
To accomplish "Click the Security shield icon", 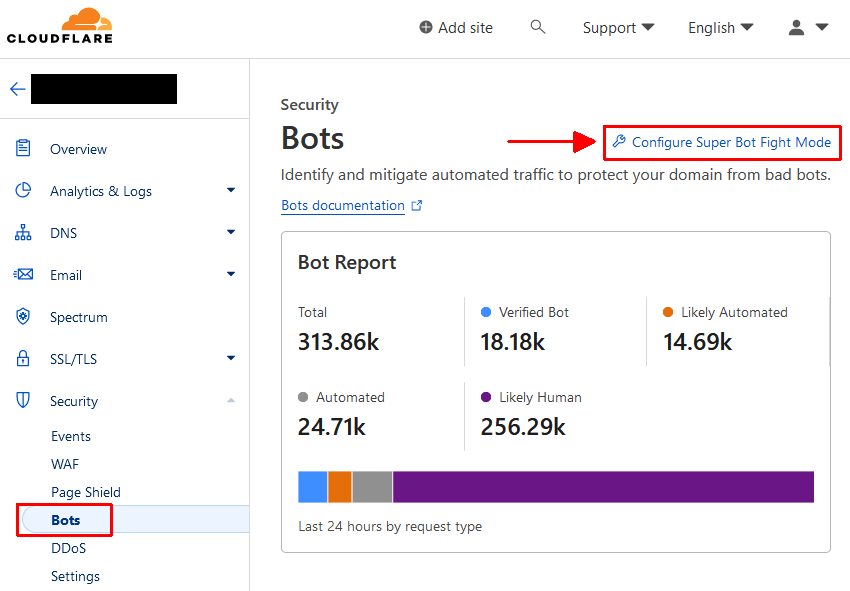I will pyautogui.click(x=23, y=400).
